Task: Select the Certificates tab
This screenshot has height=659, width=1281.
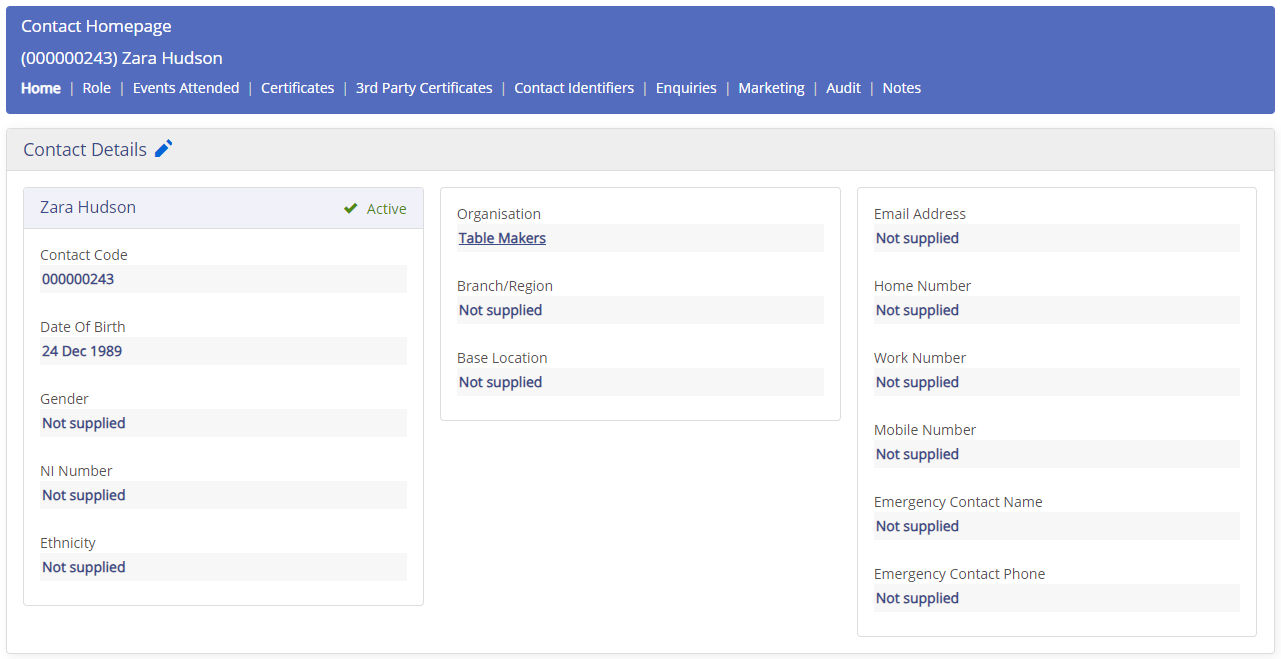Action: (297, 88)
